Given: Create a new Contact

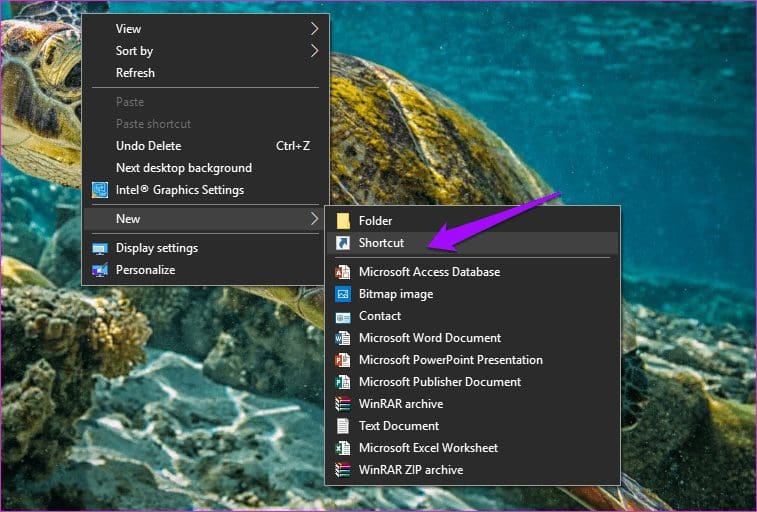Looking at the screenshot, I should 473,316.
